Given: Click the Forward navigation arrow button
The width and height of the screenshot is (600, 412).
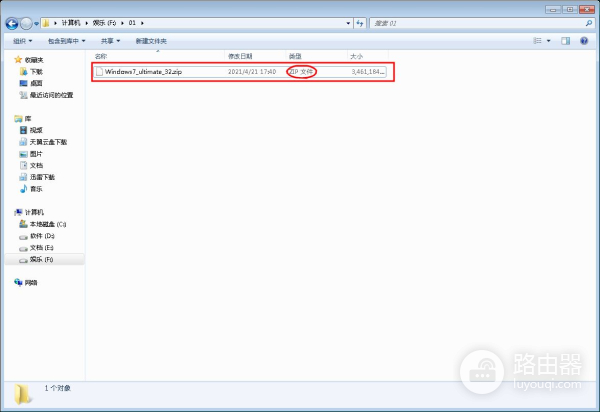Looking at the screenshot, I should point(26,24).
